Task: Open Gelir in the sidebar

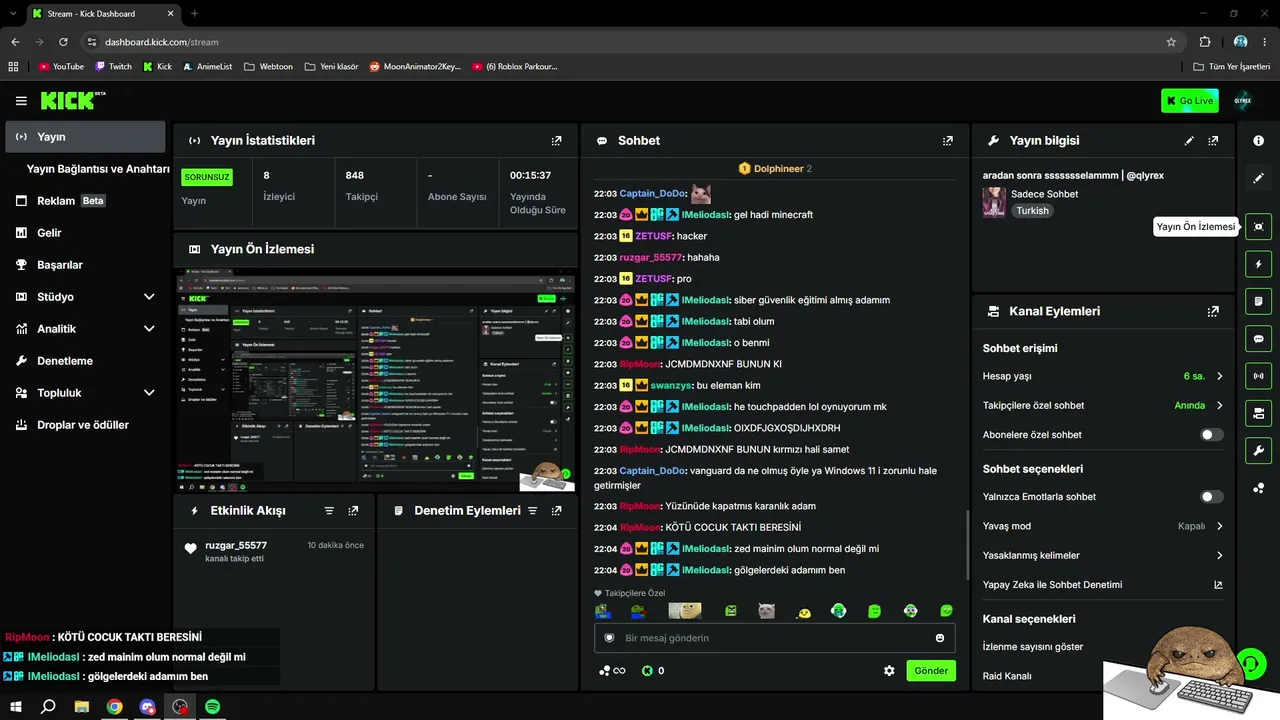Action: pos(85,233)
